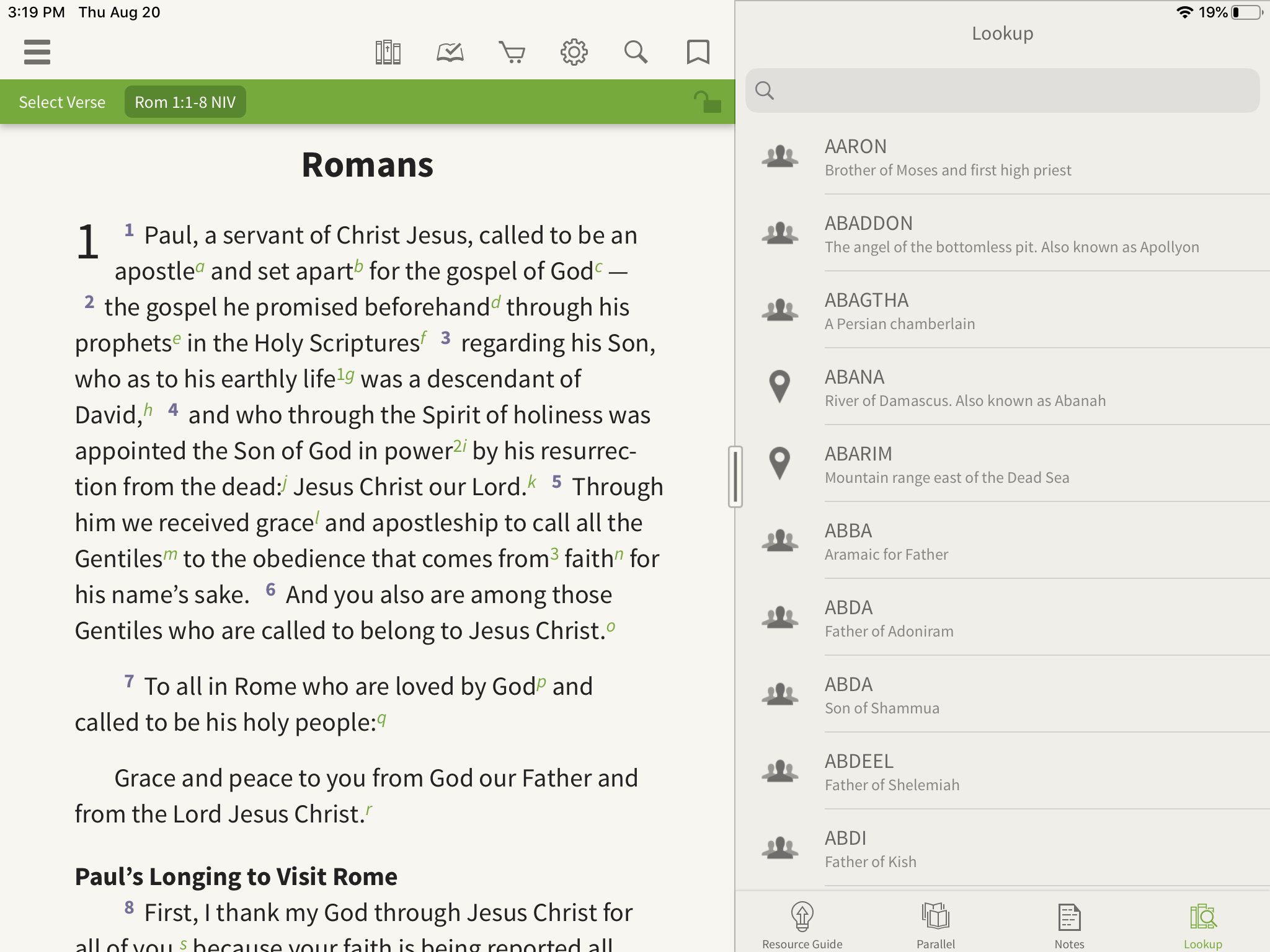Tap the bookmark icon
This screenshot has height=952, width=1270.
[x=698, y=52]
